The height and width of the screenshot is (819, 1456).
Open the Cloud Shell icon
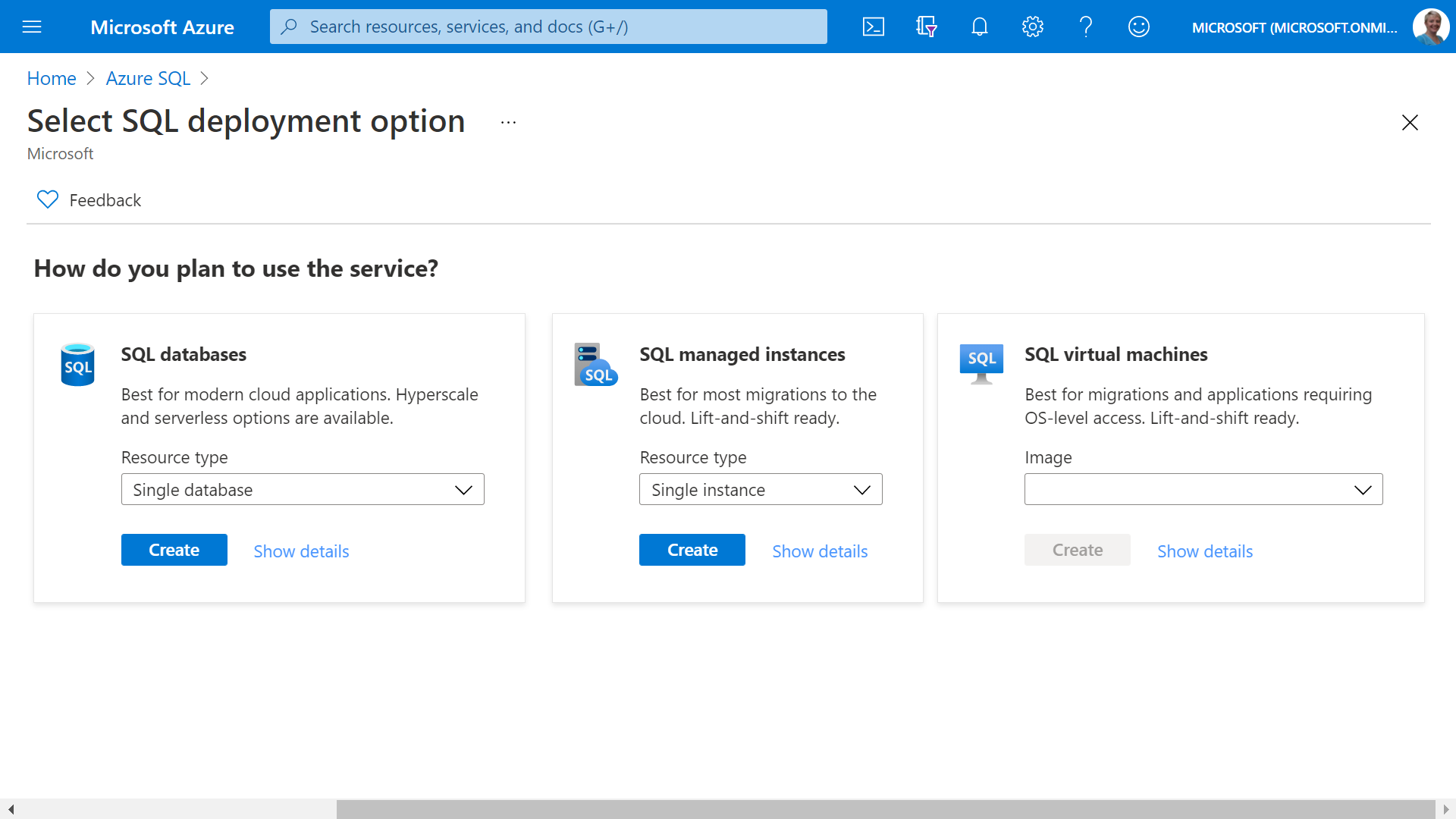[874, 27]
